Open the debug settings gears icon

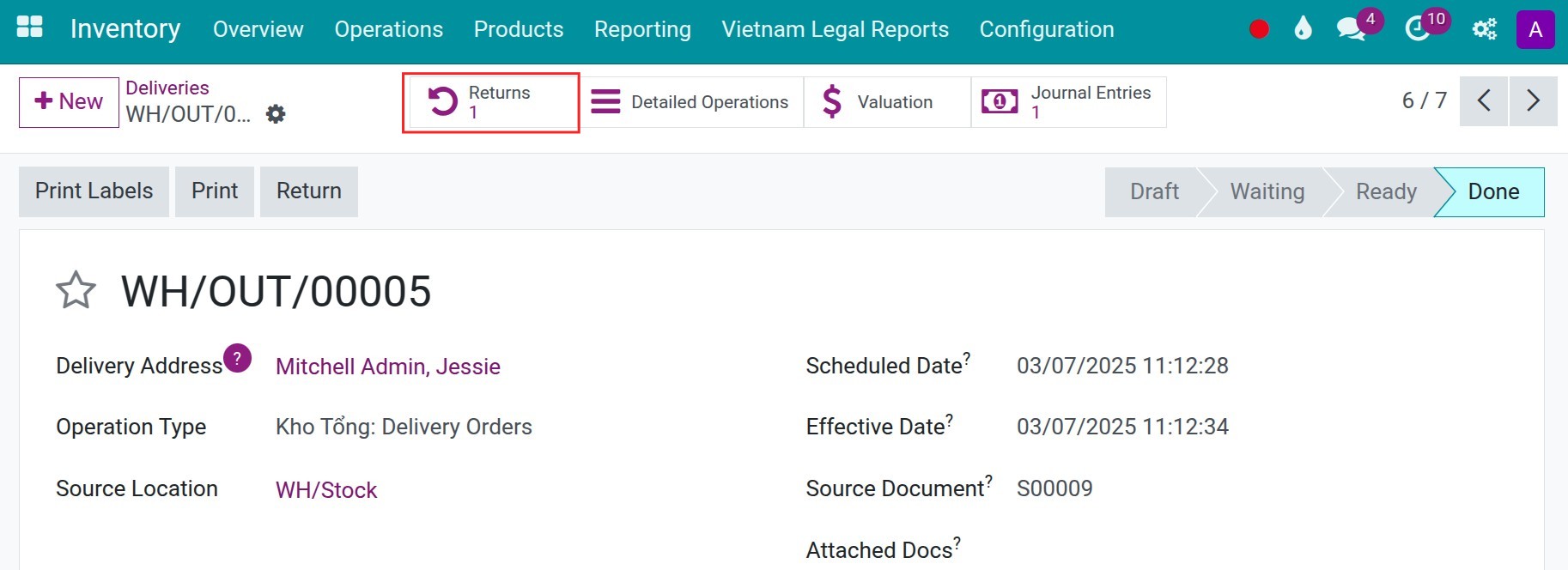pos(1484,29)
